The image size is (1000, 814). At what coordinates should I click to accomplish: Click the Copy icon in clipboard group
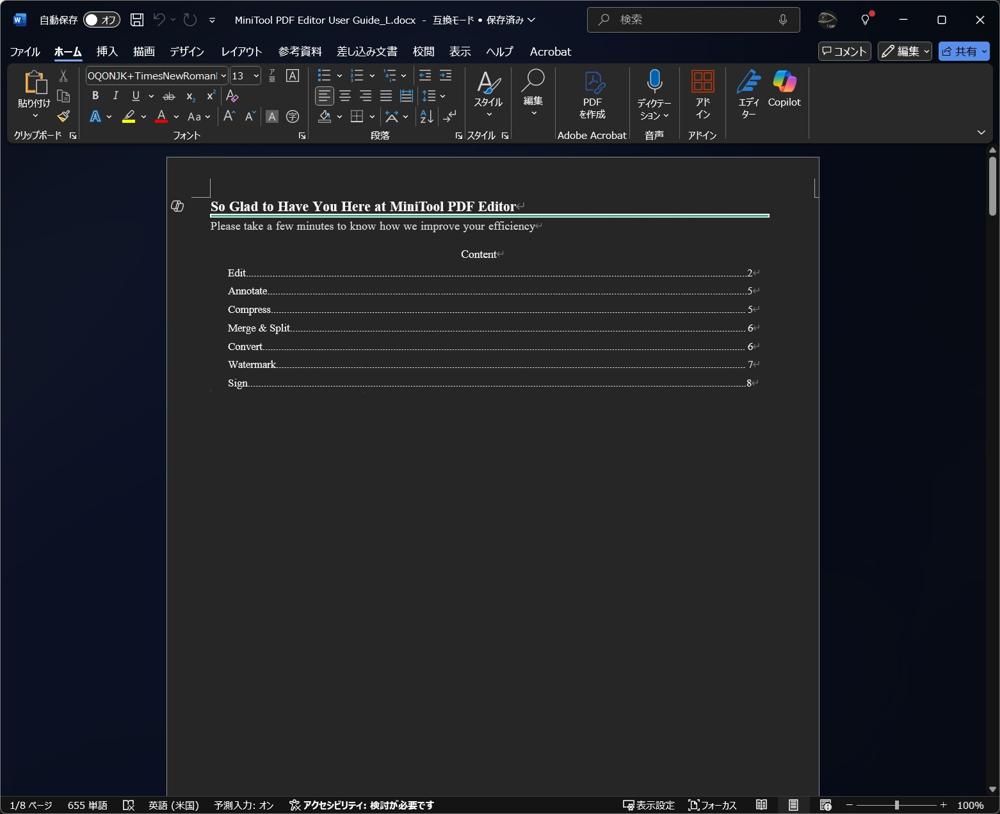point(63,96)
